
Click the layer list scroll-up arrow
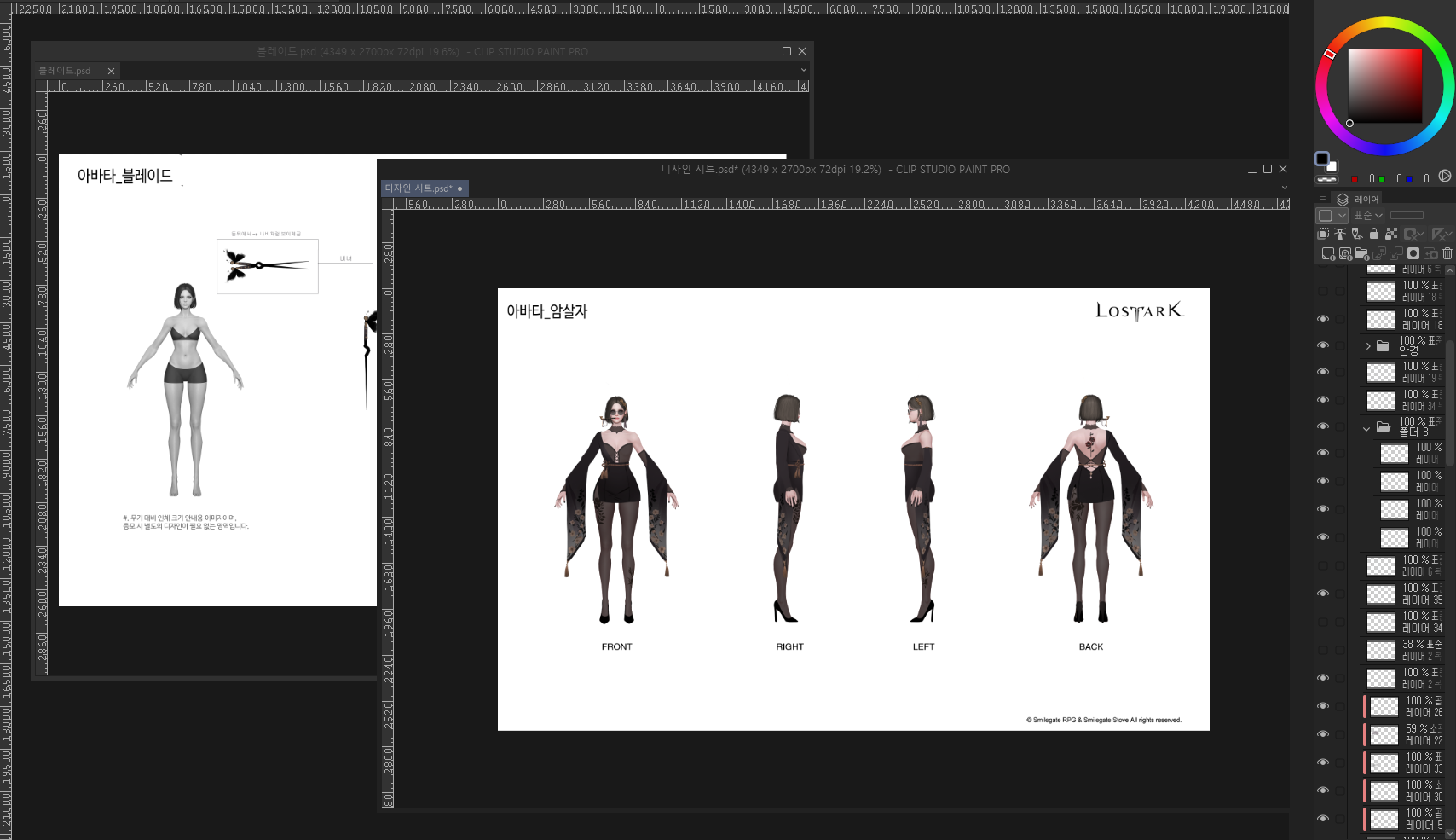1450,269
